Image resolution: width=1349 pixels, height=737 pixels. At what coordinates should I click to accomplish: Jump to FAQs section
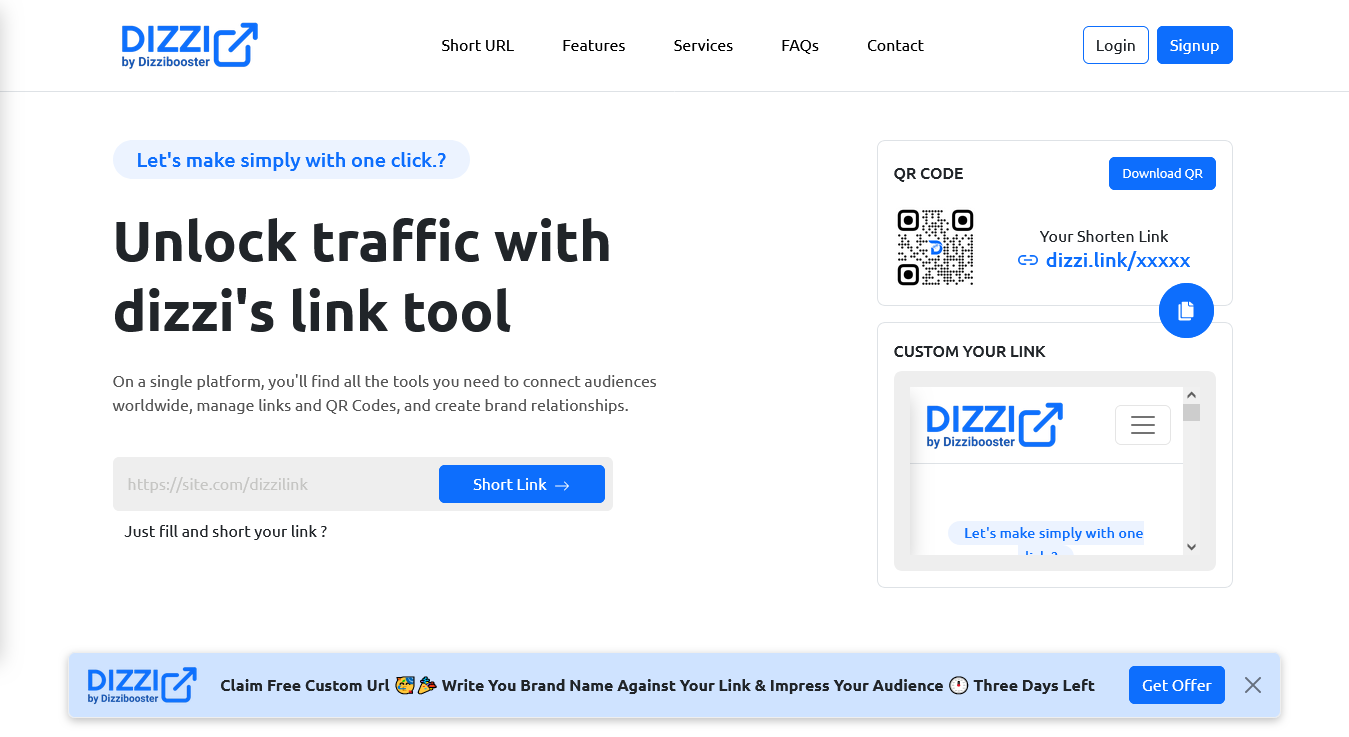[x=800, y=45]
